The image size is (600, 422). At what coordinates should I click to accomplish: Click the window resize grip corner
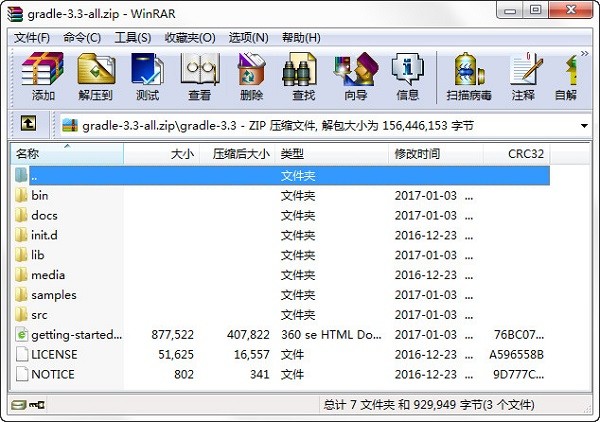click(588, 409)
